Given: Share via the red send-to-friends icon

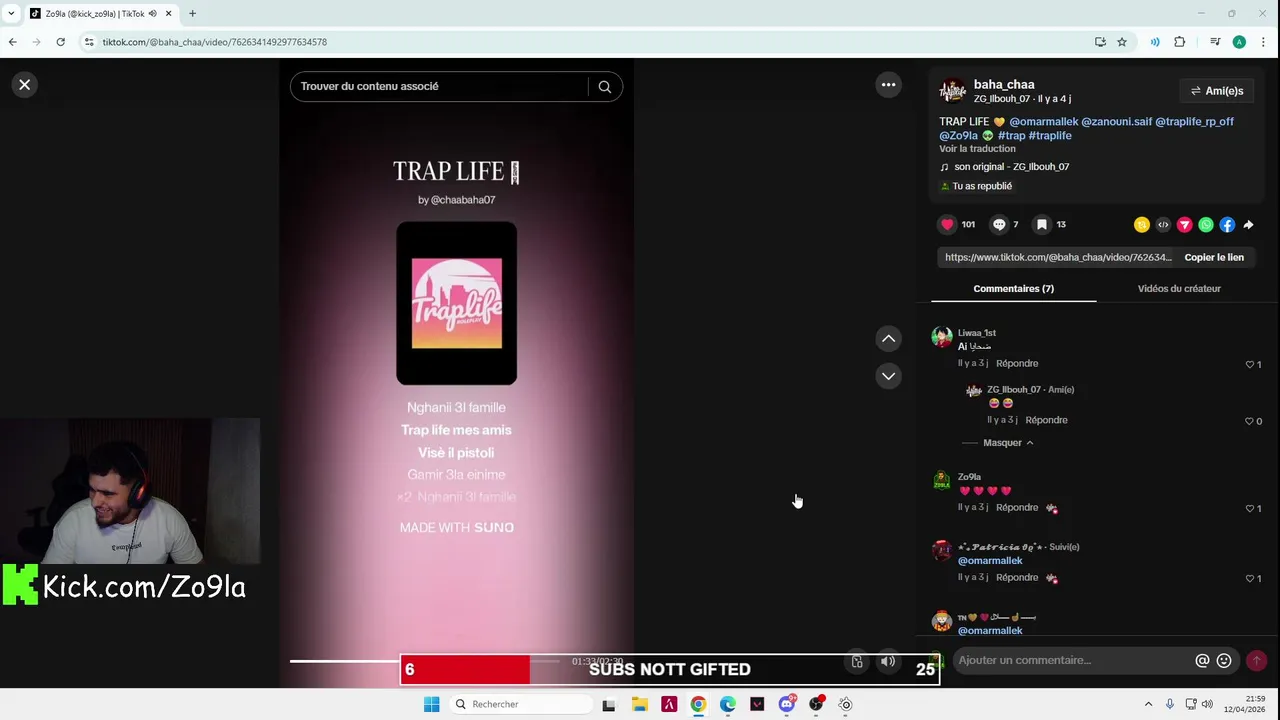Looking at the screenshot, I should [x=1184, y=225].
